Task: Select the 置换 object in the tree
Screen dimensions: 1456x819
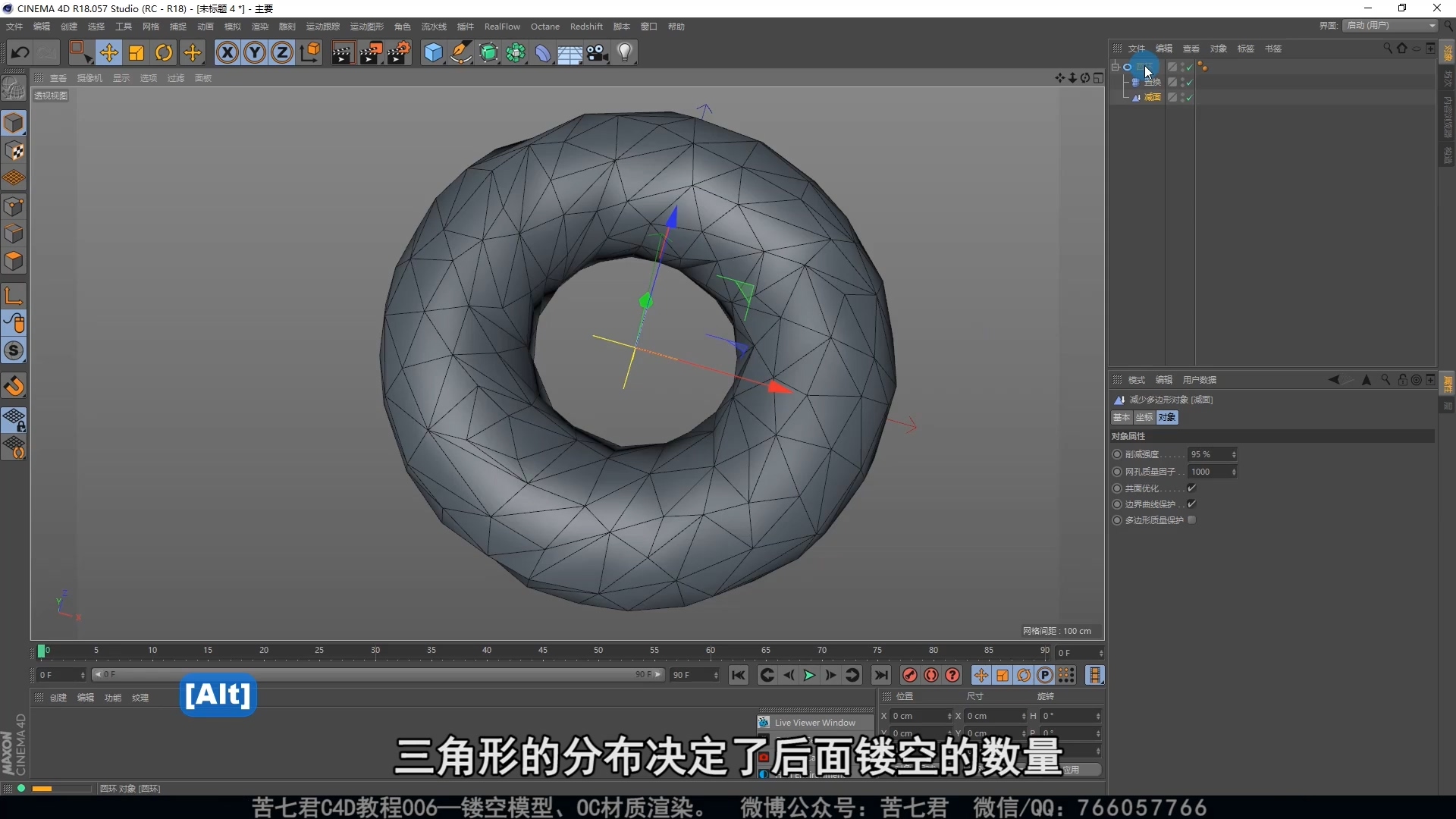Action: click(1153, 82)
